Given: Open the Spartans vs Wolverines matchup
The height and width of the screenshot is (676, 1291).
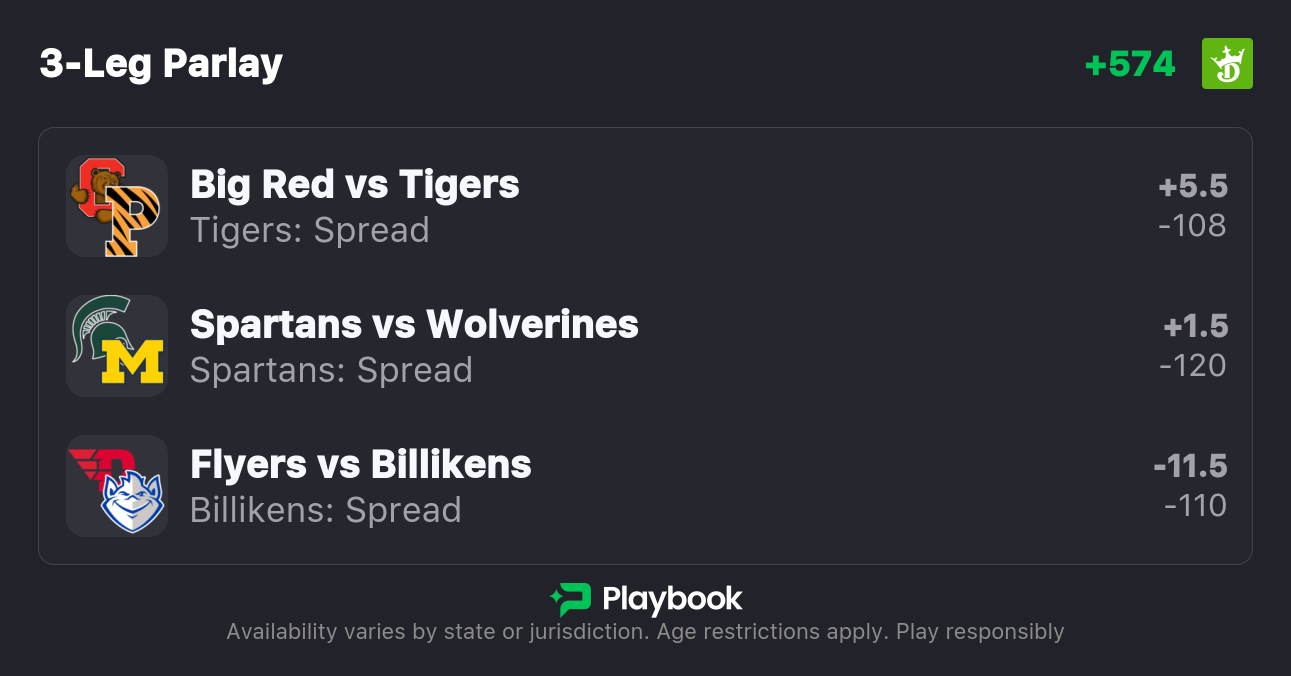Looking at the screenshot, I should coord(414,325).
